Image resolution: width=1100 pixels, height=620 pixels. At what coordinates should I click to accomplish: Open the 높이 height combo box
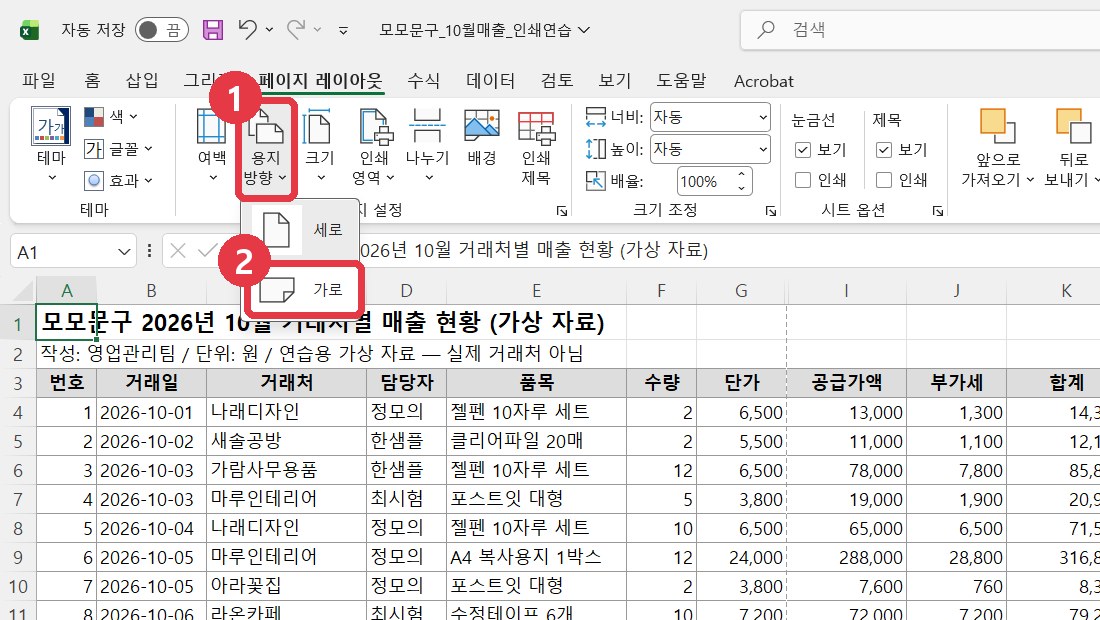[x=710, y=149]
